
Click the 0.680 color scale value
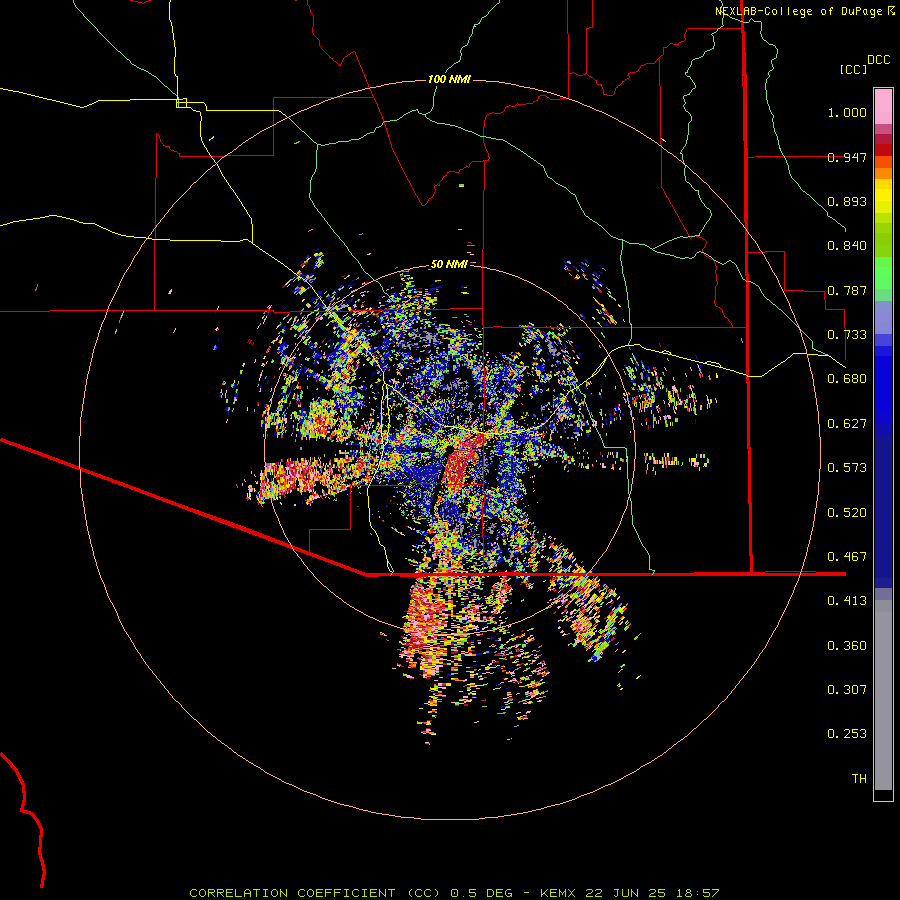click(847, 379)
